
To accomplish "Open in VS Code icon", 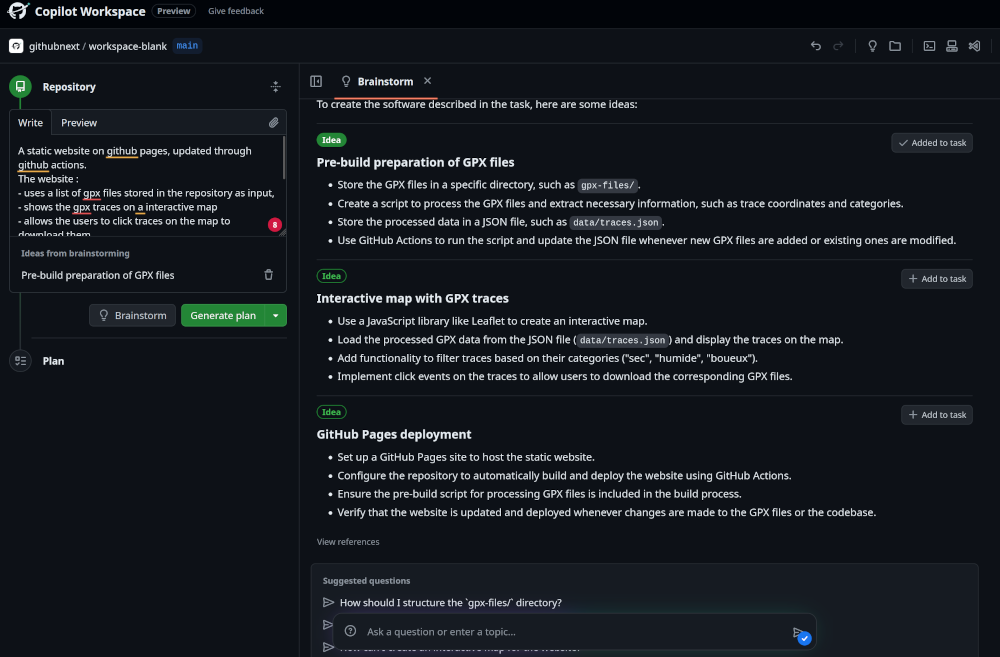I will pos(974,46).
